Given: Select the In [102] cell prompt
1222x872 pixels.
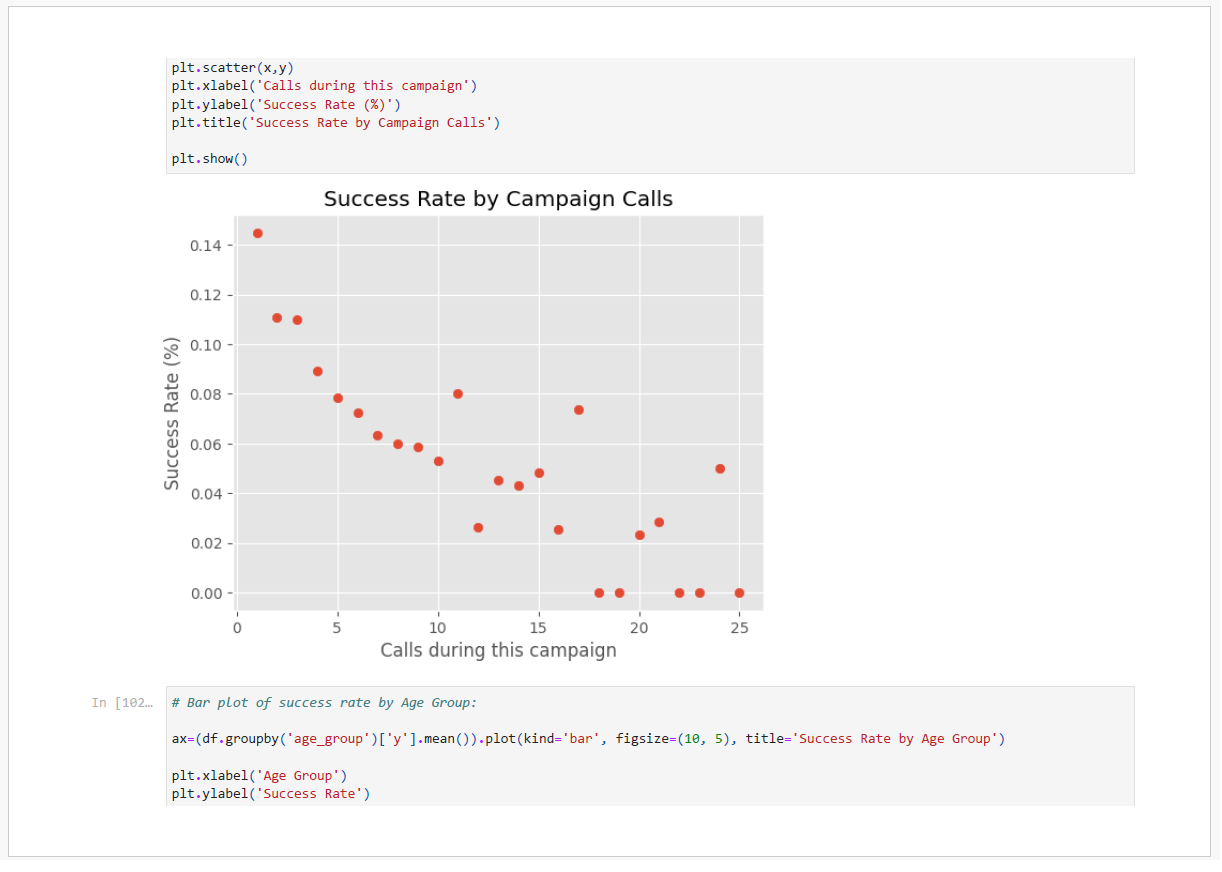Looking at the screenshot, I should [120, 703].
